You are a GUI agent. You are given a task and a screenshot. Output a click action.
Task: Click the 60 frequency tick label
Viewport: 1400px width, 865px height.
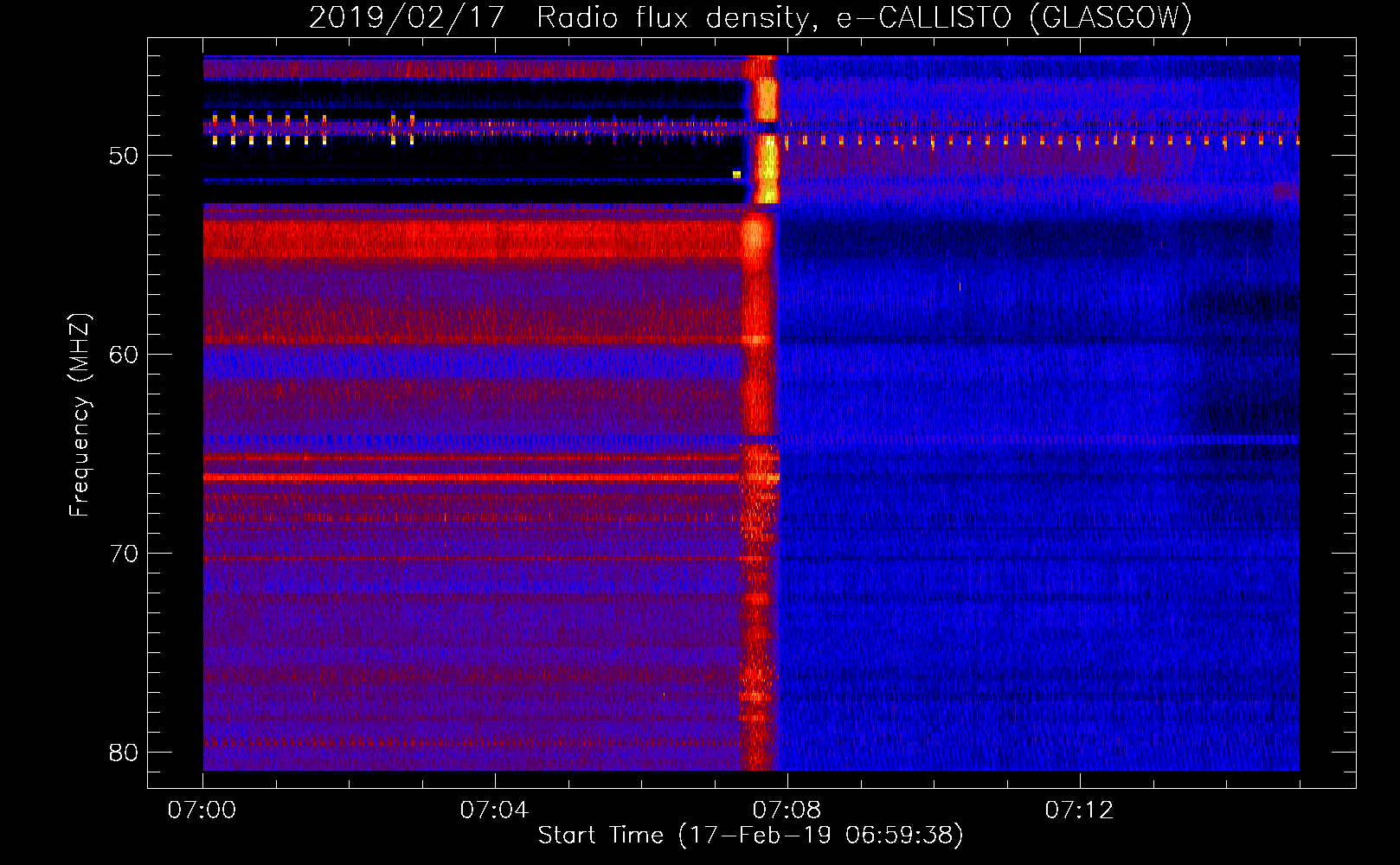[125, 355]
